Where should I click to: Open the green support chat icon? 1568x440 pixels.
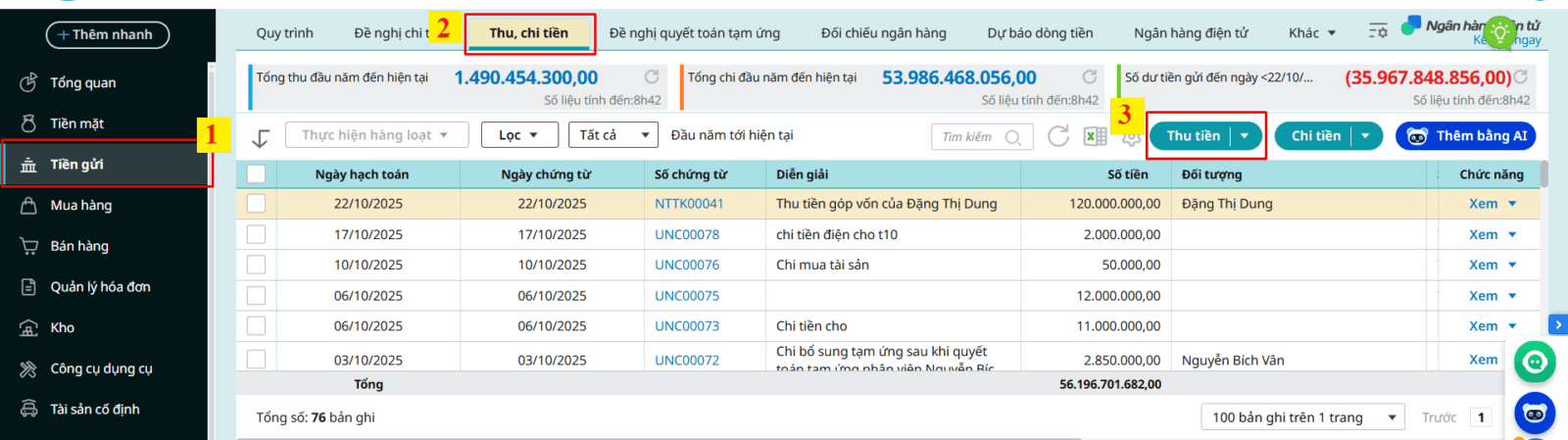click(x=1535, y=363)
